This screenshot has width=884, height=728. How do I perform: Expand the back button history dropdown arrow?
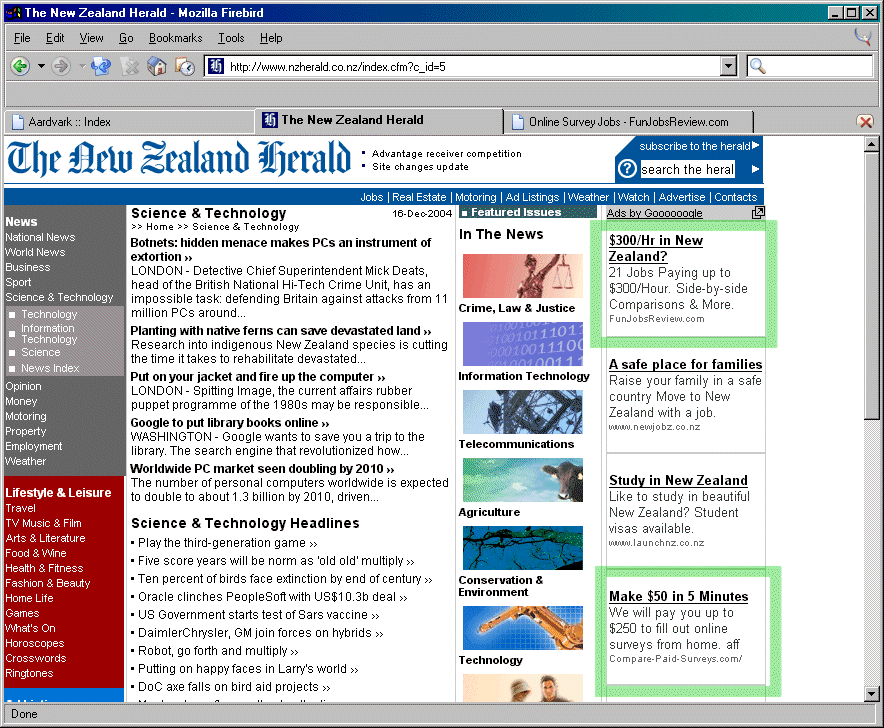[41, 66]
